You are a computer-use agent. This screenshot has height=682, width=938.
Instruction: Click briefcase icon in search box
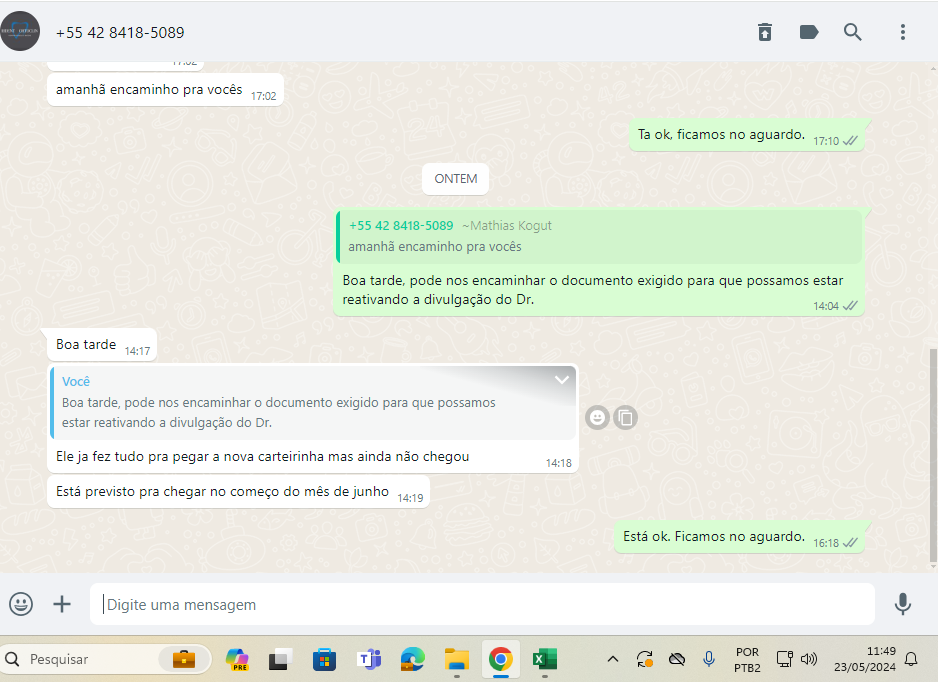pos(184,659)
